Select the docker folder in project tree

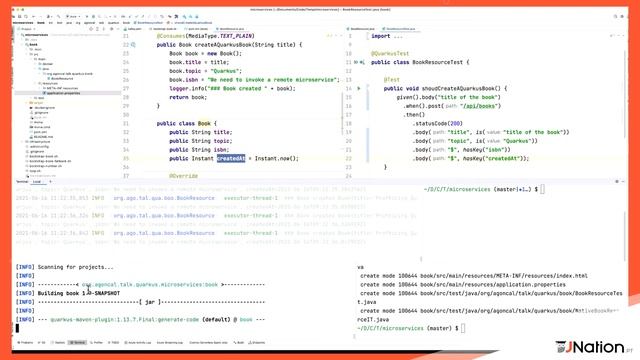pyautogui.click(x=47, y=64)
